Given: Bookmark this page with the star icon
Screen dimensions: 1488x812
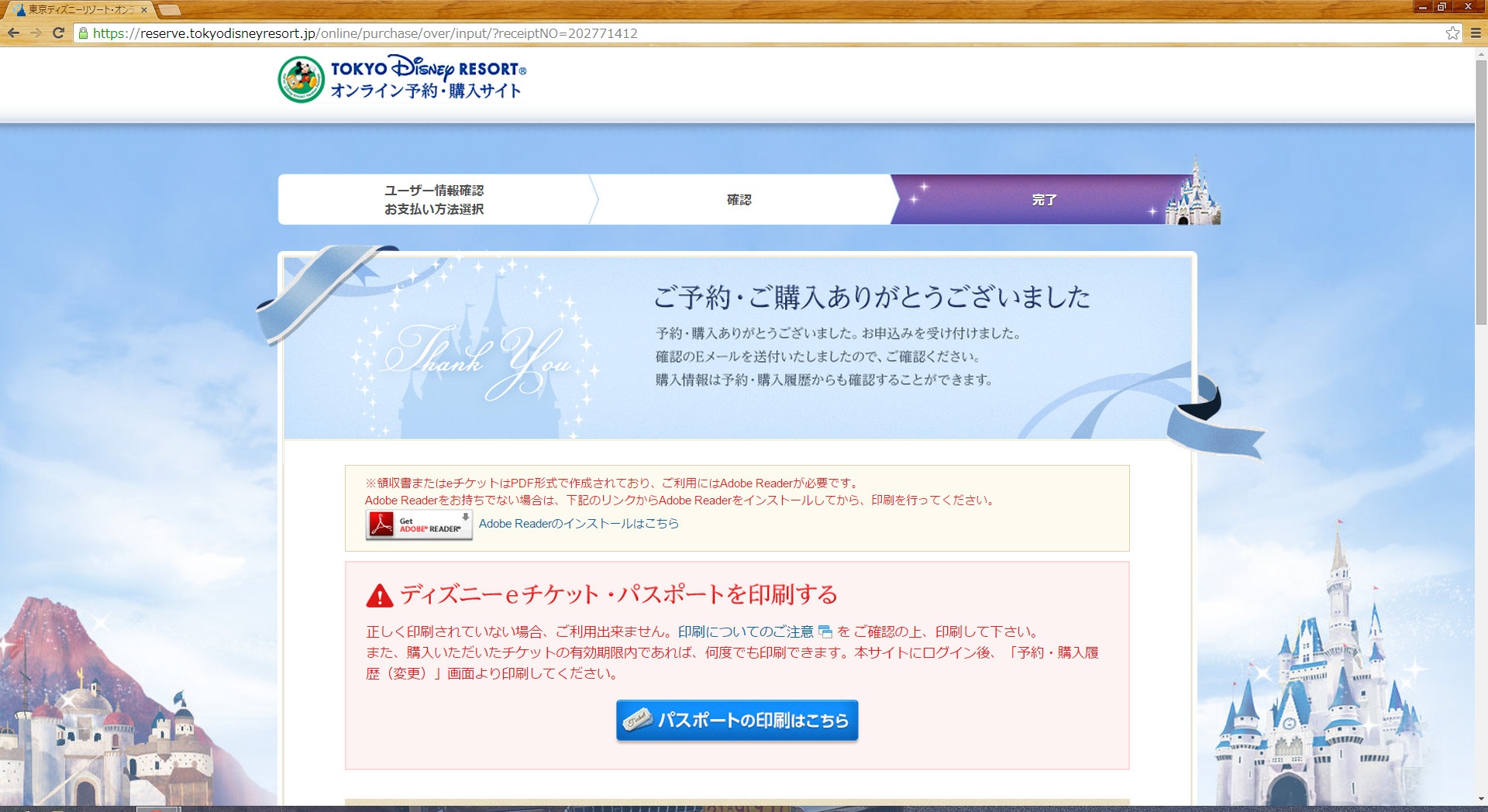Looking at the screenshot, I should pos(1452,33).
